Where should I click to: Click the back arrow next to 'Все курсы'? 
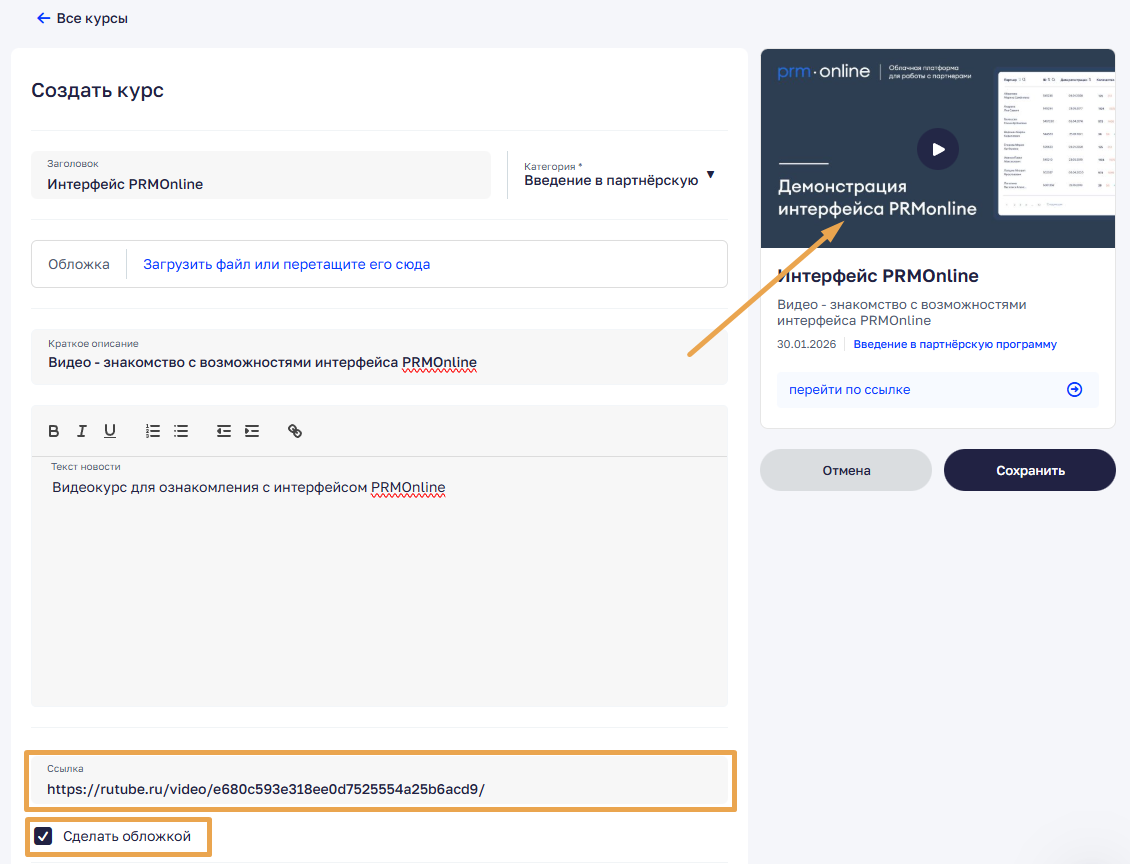[43, 18]
